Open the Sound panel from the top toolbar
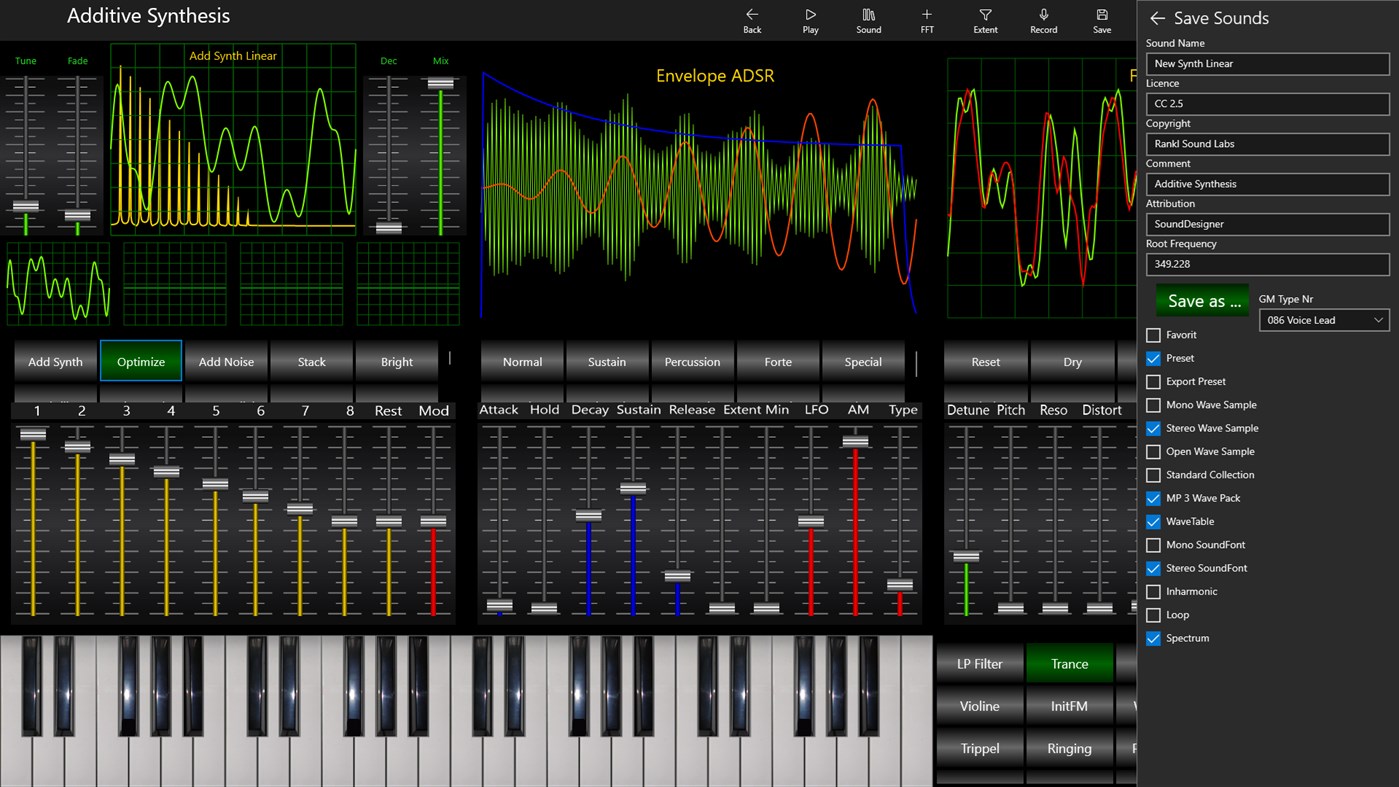The image size is (1399, 787). click(x=868, y=20)
